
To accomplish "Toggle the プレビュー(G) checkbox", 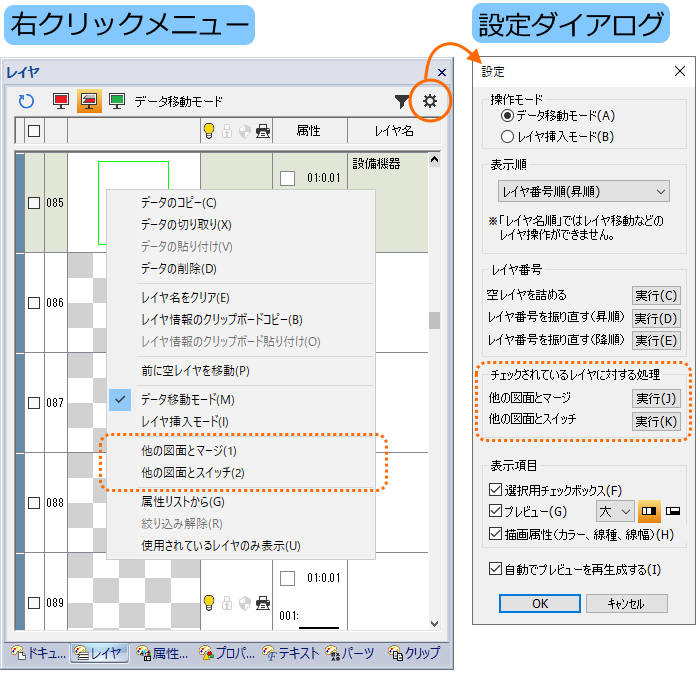I will (x=495, y=511).
